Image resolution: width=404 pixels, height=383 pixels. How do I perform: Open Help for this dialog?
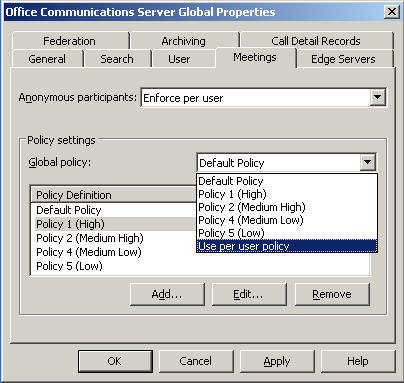click(x=358, y=361)
